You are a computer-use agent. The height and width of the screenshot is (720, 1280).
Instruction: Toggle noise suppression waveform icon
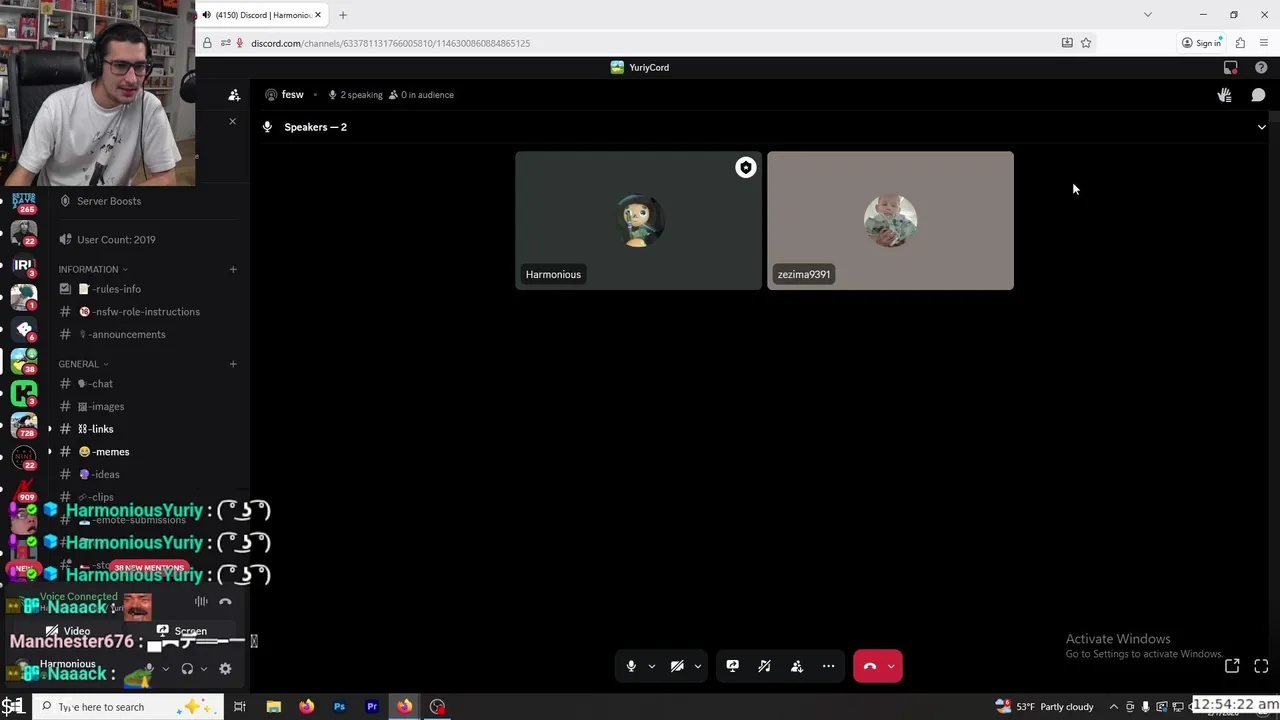[201, 602]
